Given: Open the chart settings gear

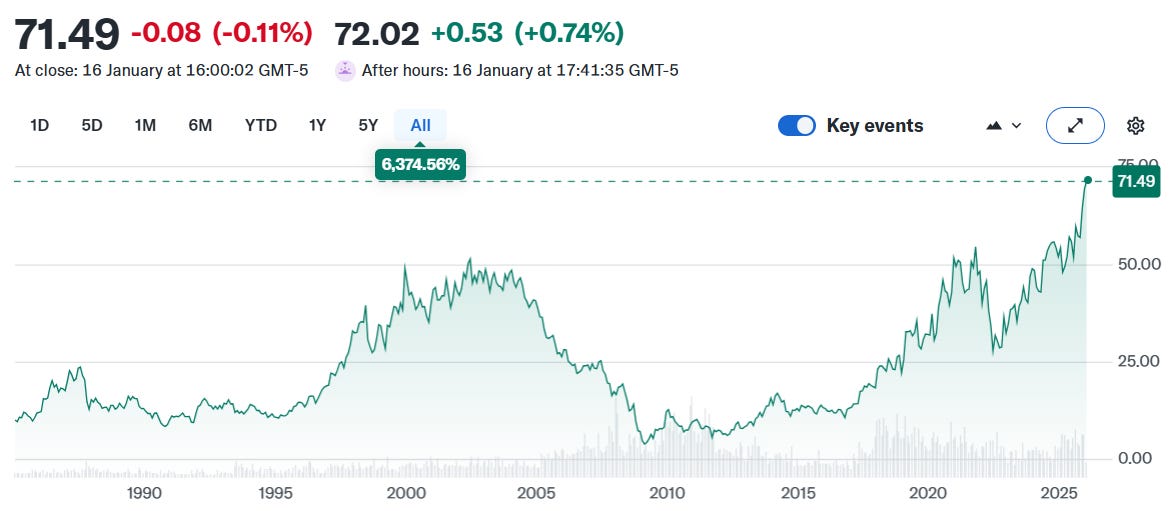Looking at the screenshot, I should click(1135, 126).
